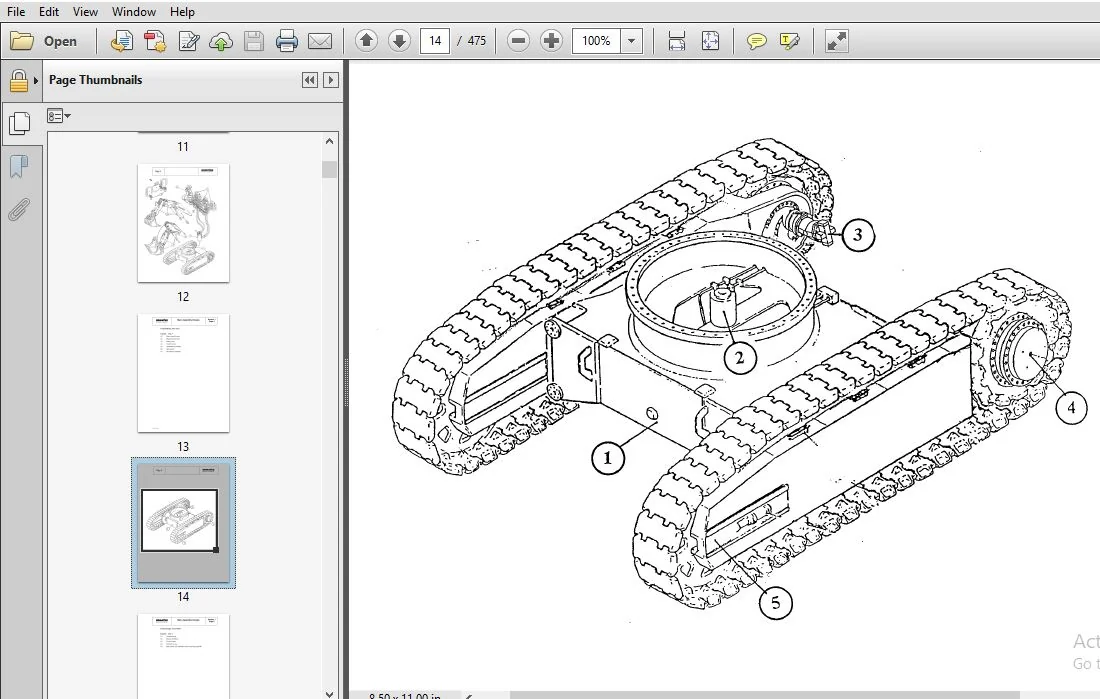Click the Combine files into PDF icon
The height and width of the screenshot is (699, 1100).
coord(154,41)
